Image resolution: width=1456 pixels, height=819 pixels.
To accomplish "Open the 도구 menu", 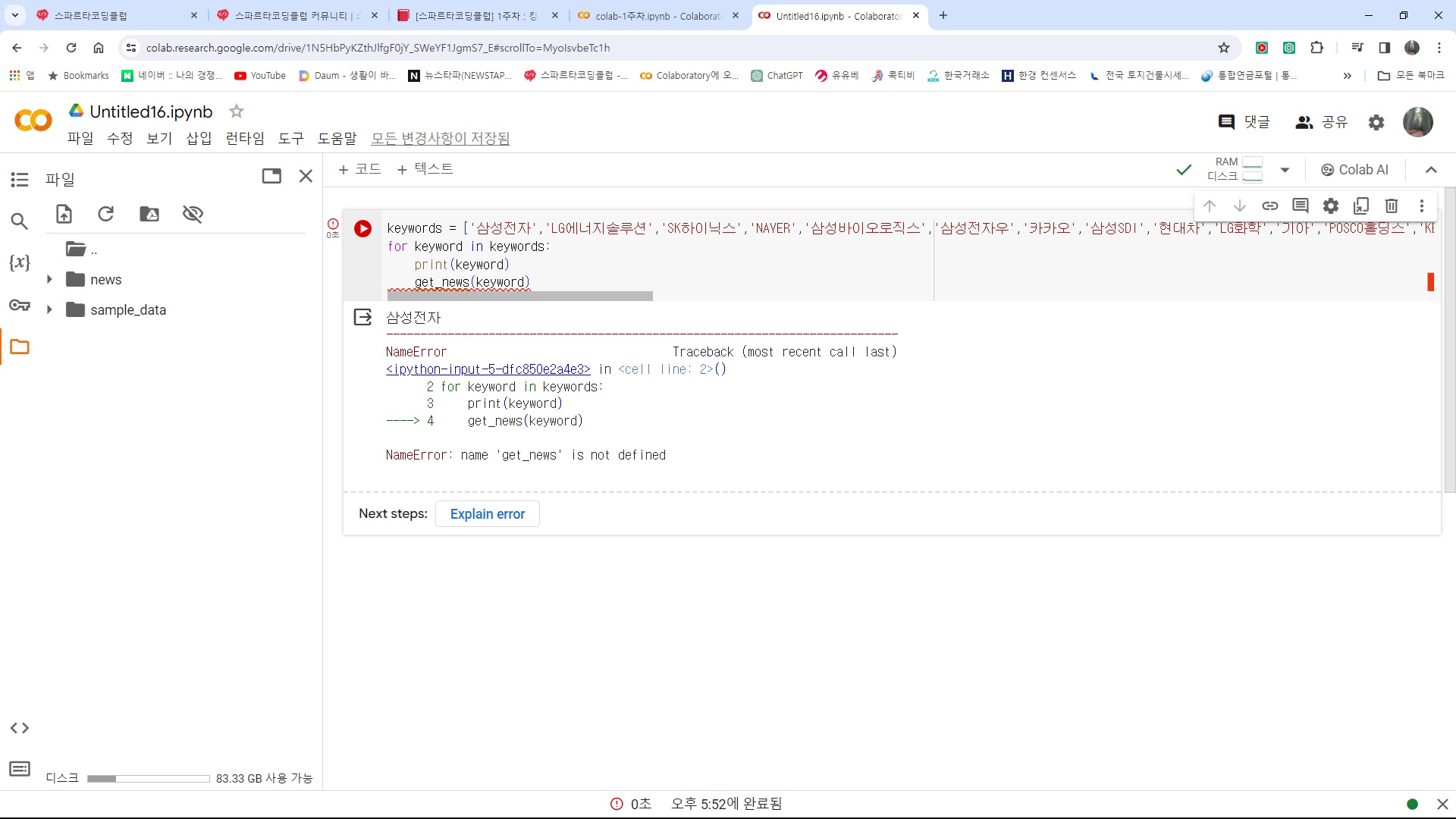I will [x=291, y=138].
